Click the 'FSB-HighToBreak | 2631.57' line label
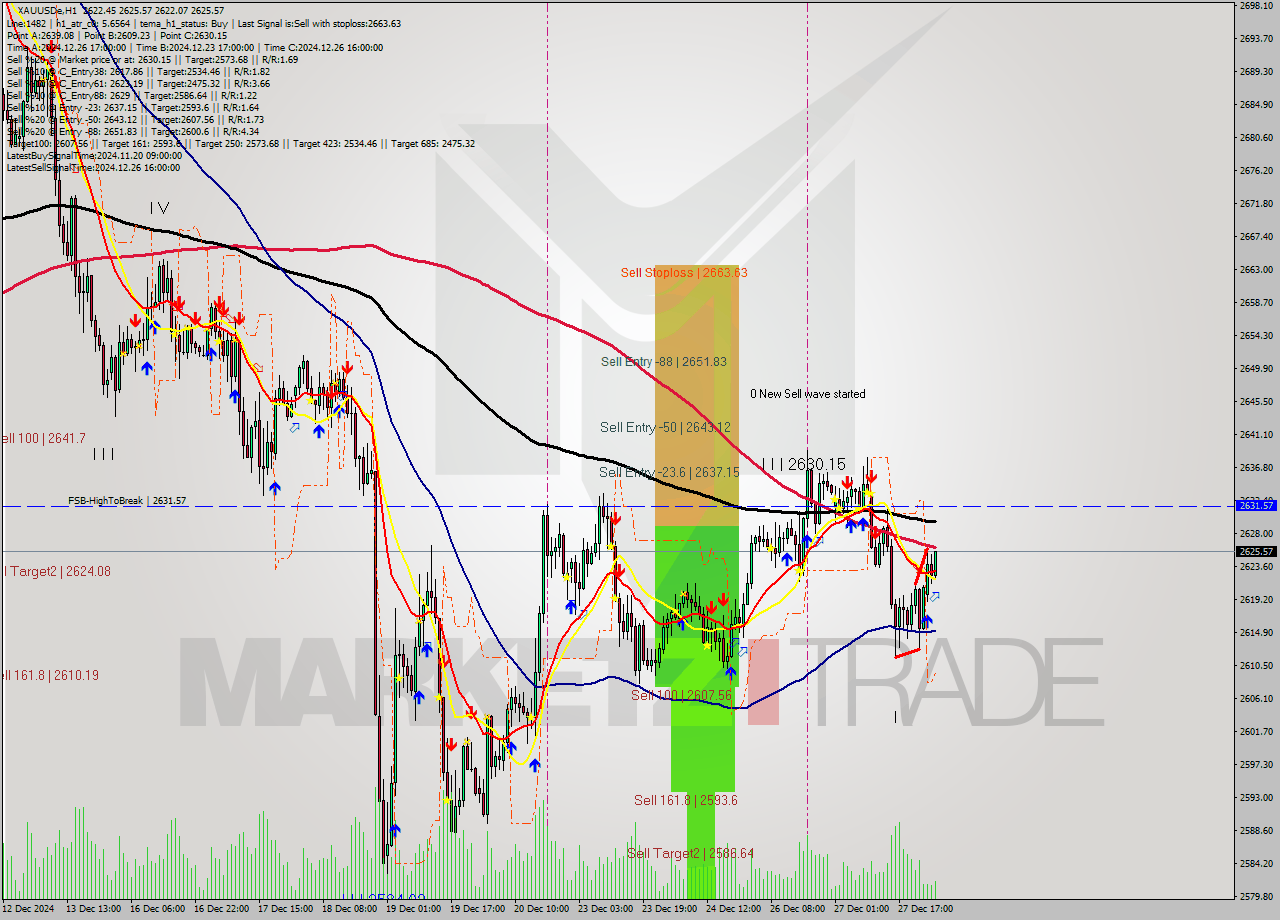 (127, 500)
